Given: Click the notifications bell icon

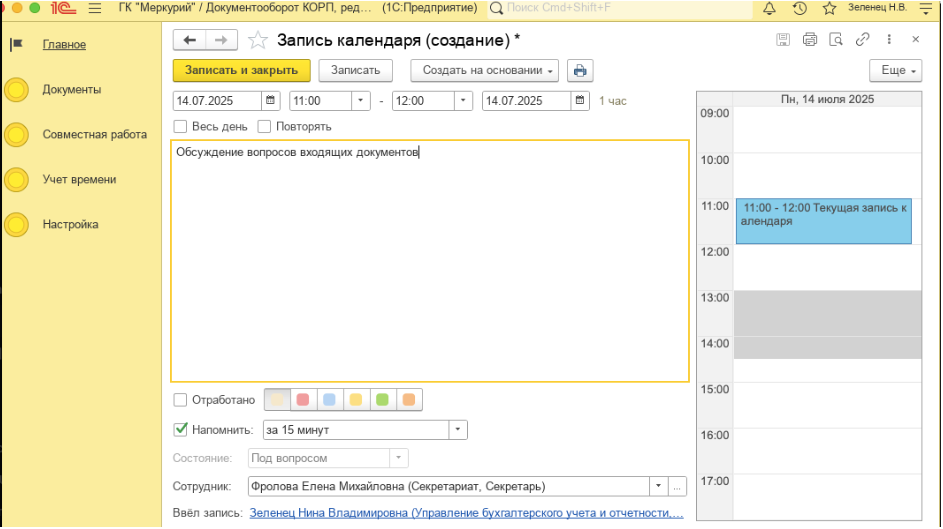Looking at the screenshot, I should tap(769, 9).
